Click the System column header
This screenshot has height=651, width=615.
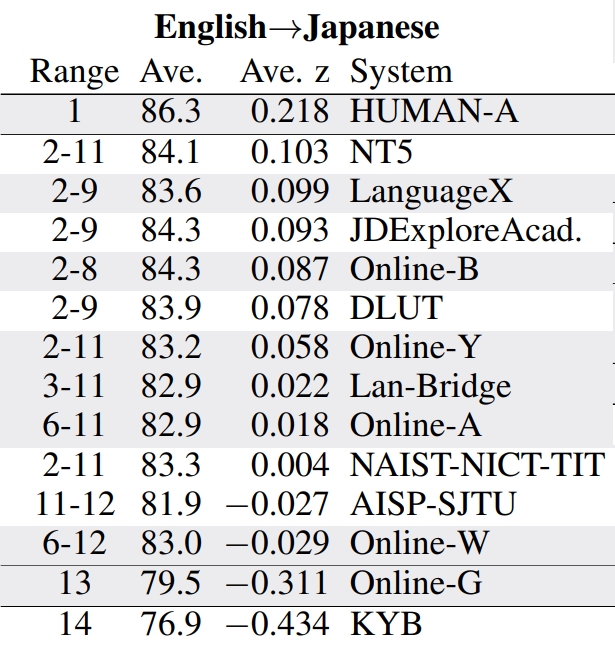click(401, 71)
